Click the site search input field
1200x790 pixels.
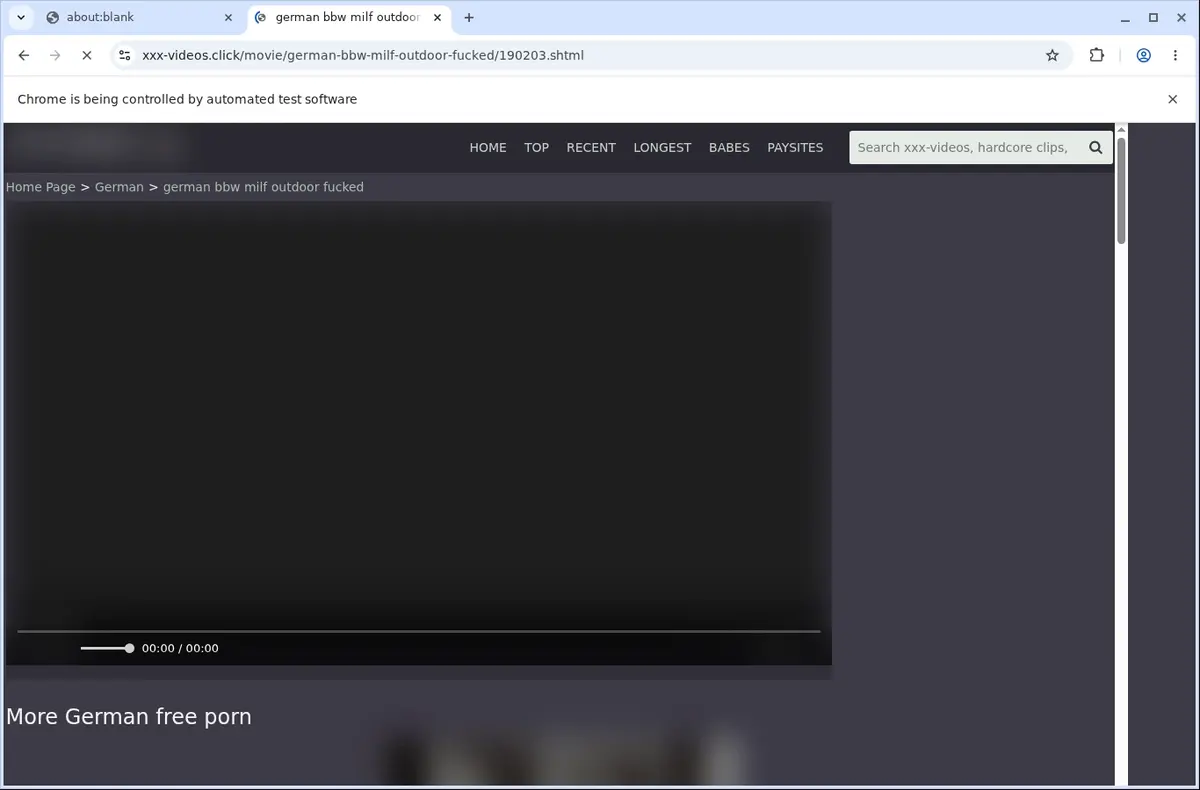965,147
